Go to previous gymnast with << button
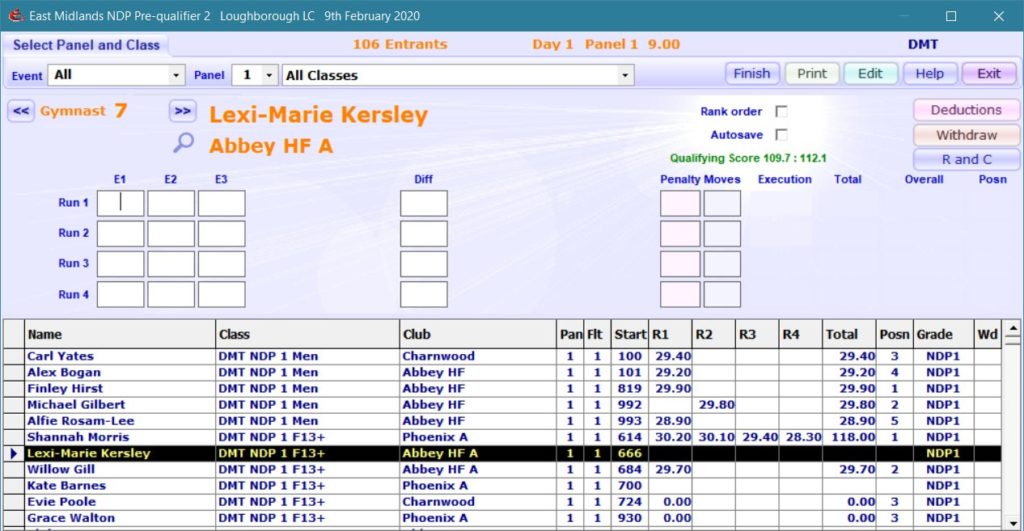The width and height of the screenshot is (1024, 531). [x=21, y=111]
